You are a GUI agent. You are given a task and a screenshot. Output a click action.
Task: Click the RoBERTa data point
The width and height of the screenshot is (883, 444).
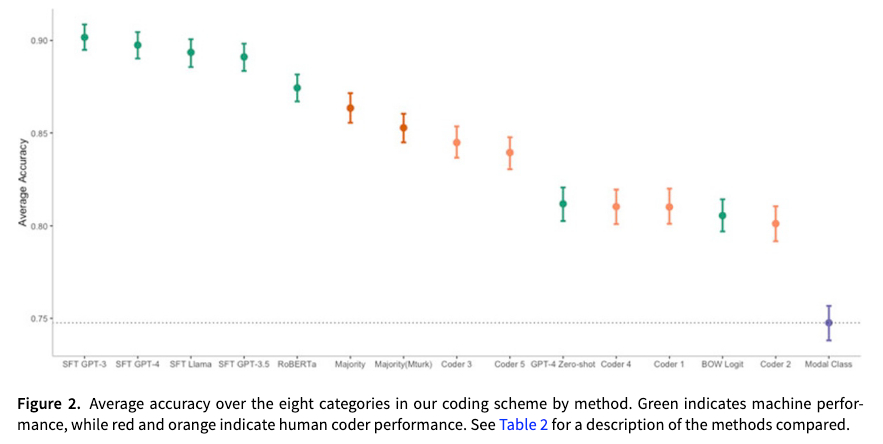pyautogui.click(x=297, y=88)
